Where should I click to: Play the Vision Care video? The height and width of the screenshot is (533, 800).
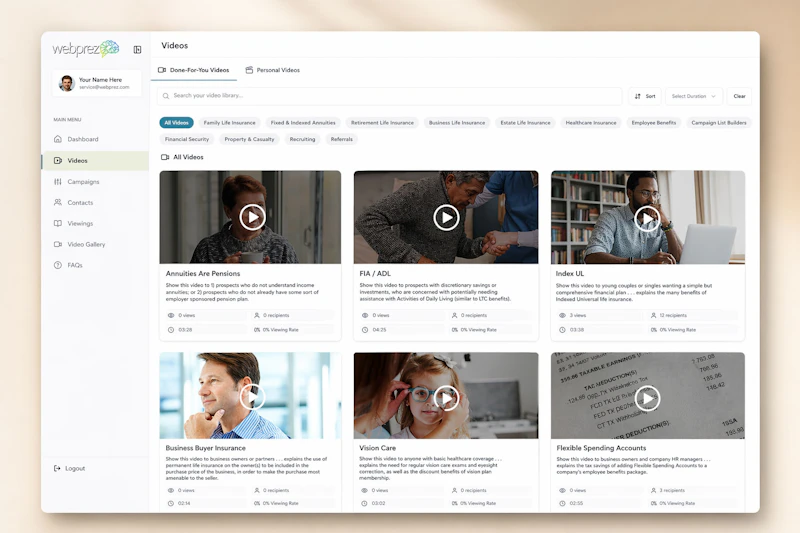[x=446, y=398]
